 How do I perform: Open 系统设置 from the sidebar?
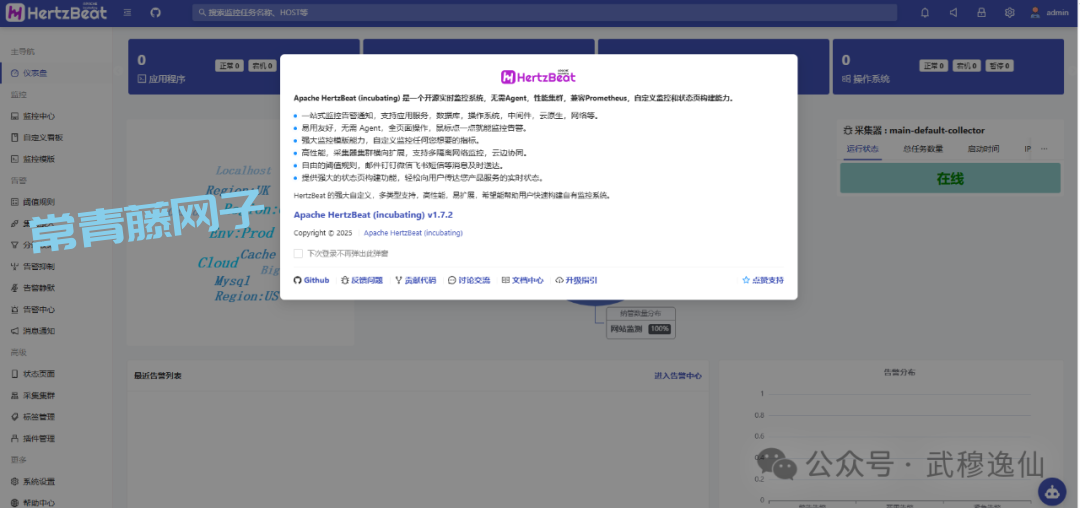click(38, 481)
